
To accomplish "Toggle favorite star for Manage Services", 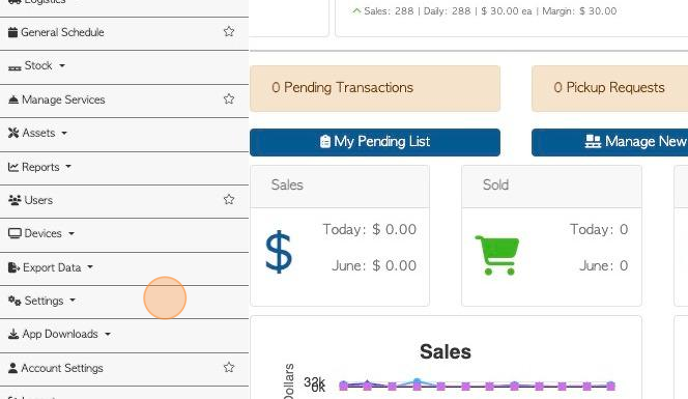I will (x=229, y=99).
